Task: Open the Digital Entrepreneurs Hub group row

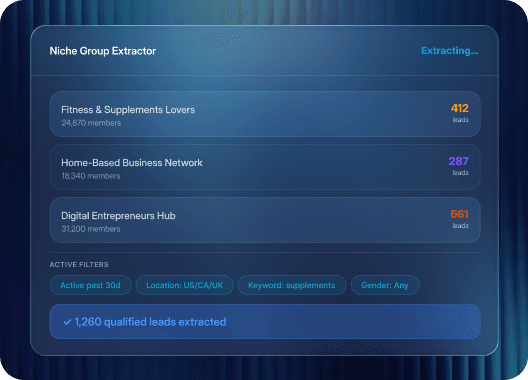Action: 265,220
